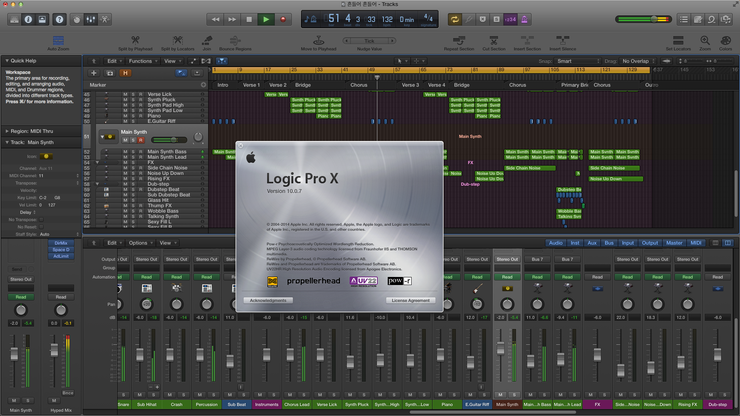Collapse the FX track stack triangle
740x416 pixels.
pos(98,162)
